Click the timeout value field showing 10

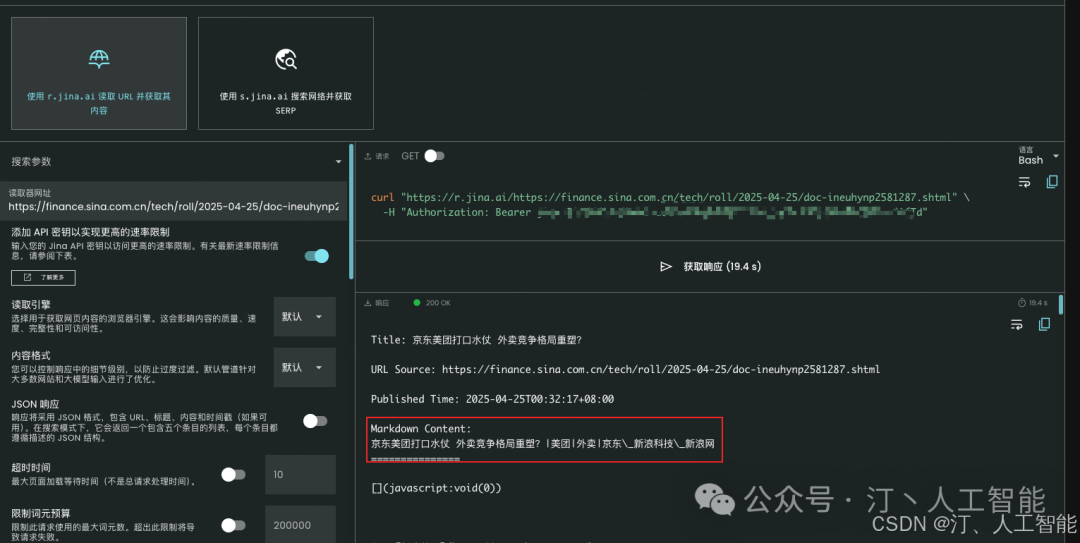[300, 474]
